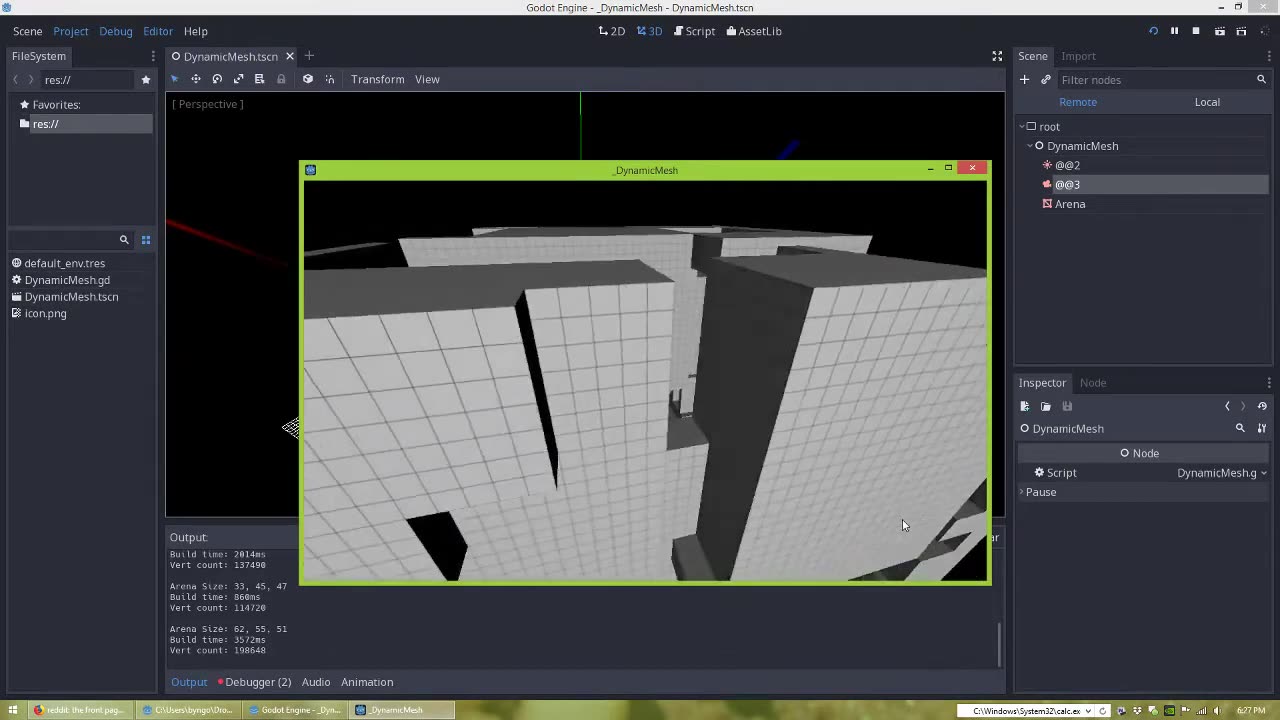Open Script DynamicMesh.gd dropdown
The image size is (1280, 720).
click(1221, 473)
